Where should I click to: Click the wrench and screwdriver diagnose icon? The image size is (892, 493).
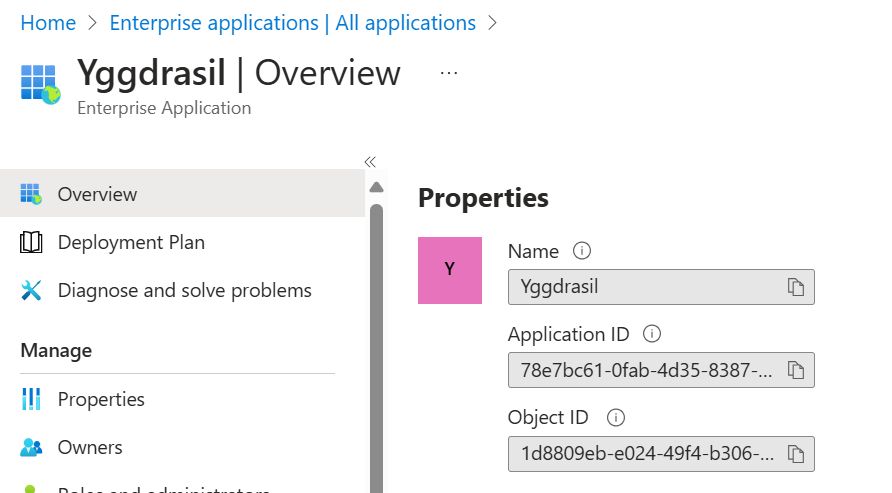(x=31, y=290)
